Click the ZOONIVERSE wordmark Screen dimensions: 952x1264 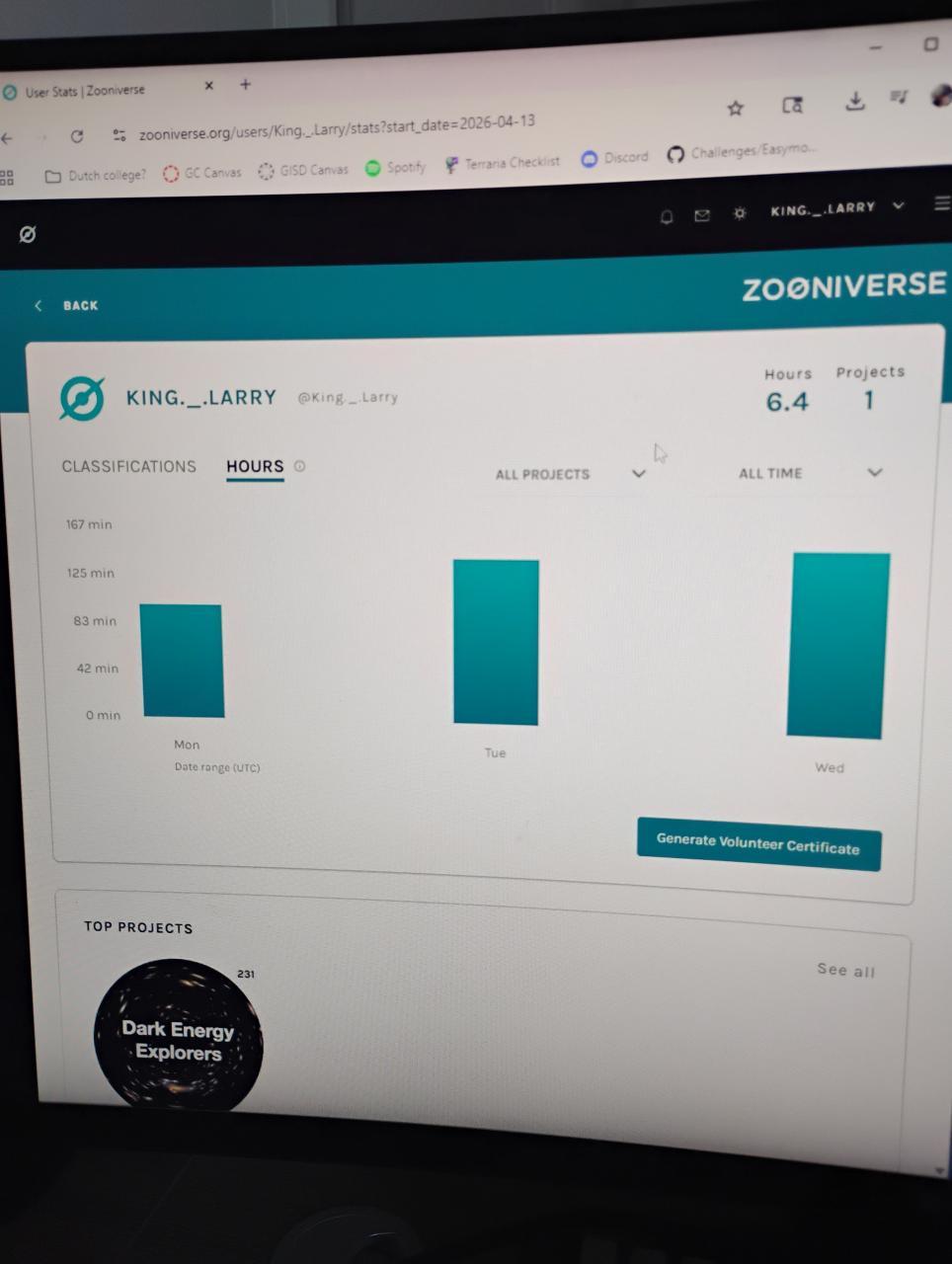point(843,286)
